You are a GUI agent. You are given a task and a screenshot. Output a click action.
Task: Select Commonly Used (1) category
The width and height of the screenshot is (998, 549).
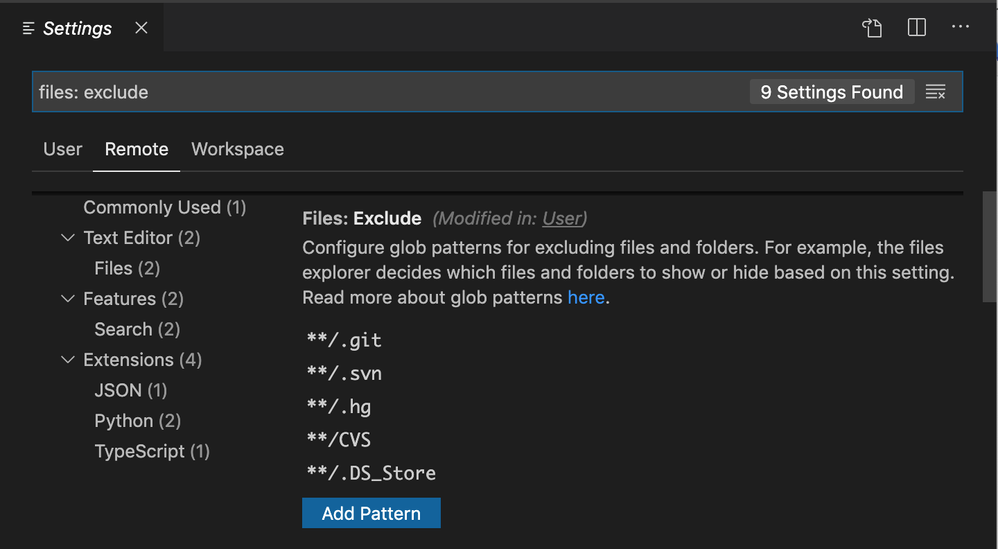pyautogui.click(x=164, y=207)
